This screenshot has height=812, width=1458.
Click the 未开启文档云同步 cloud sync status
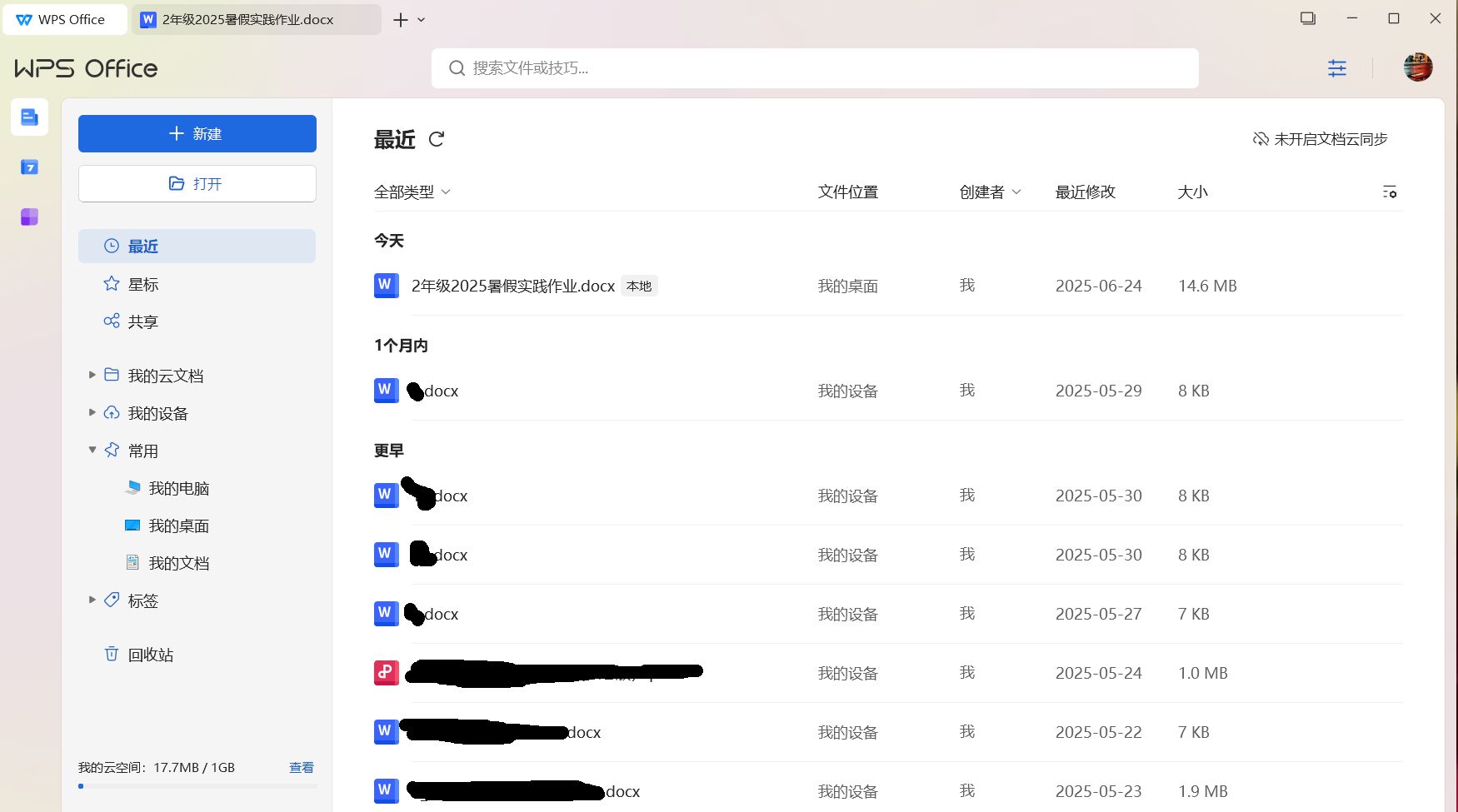coord(1320,139)
